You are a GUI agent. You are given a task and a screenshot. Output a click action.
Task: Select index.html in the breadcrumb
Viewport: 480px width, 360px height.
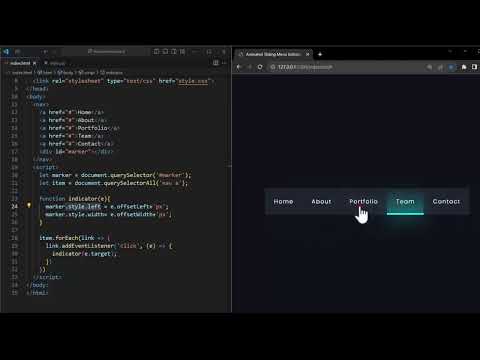22,72
